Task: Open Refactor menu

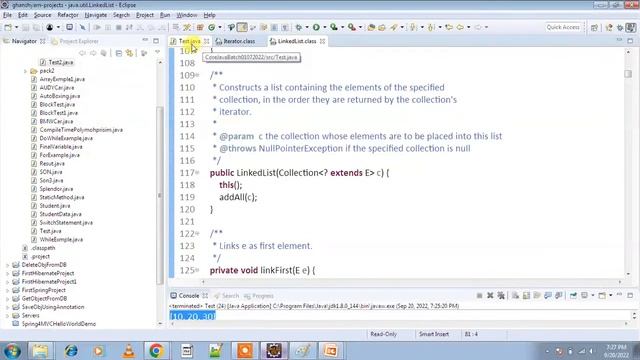Action: pos(68,15)
